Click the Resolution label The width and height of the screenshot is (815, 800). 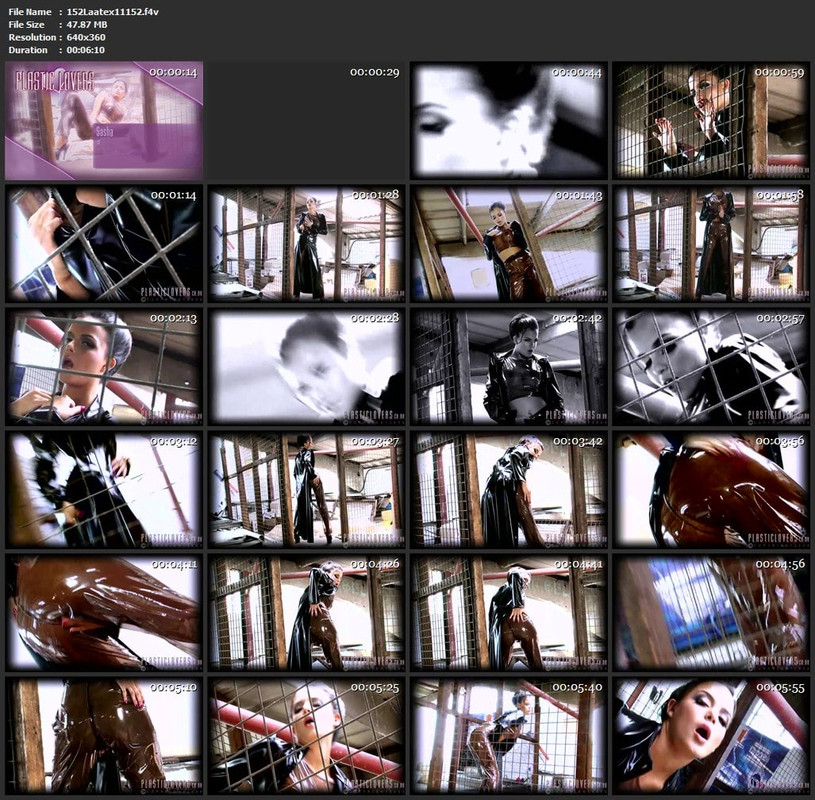32,37
